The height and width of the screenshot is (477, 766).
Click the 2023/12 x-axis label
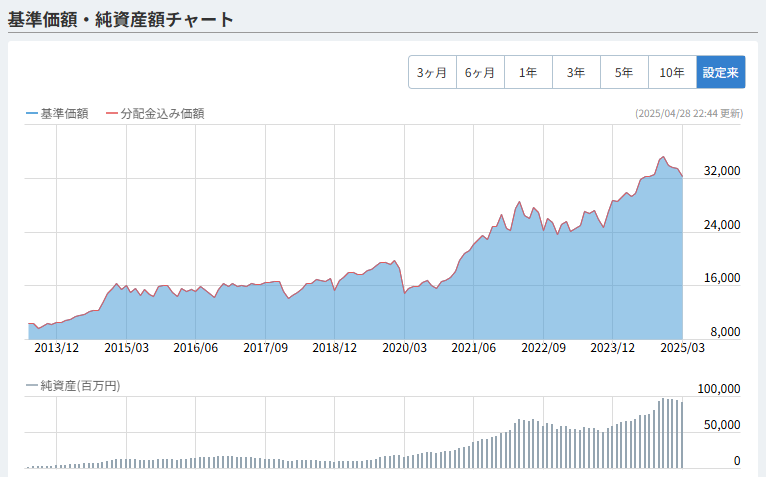coord(613,348)
